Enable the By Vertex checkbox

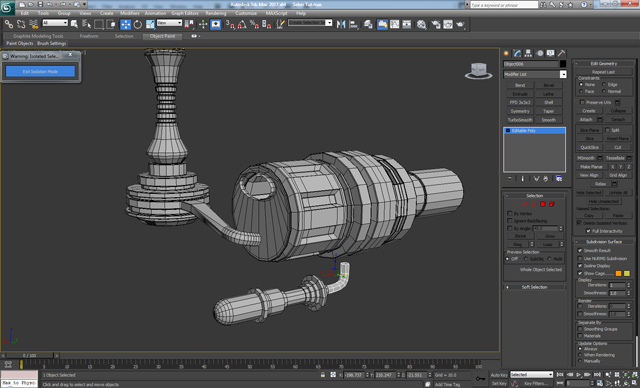509,213
